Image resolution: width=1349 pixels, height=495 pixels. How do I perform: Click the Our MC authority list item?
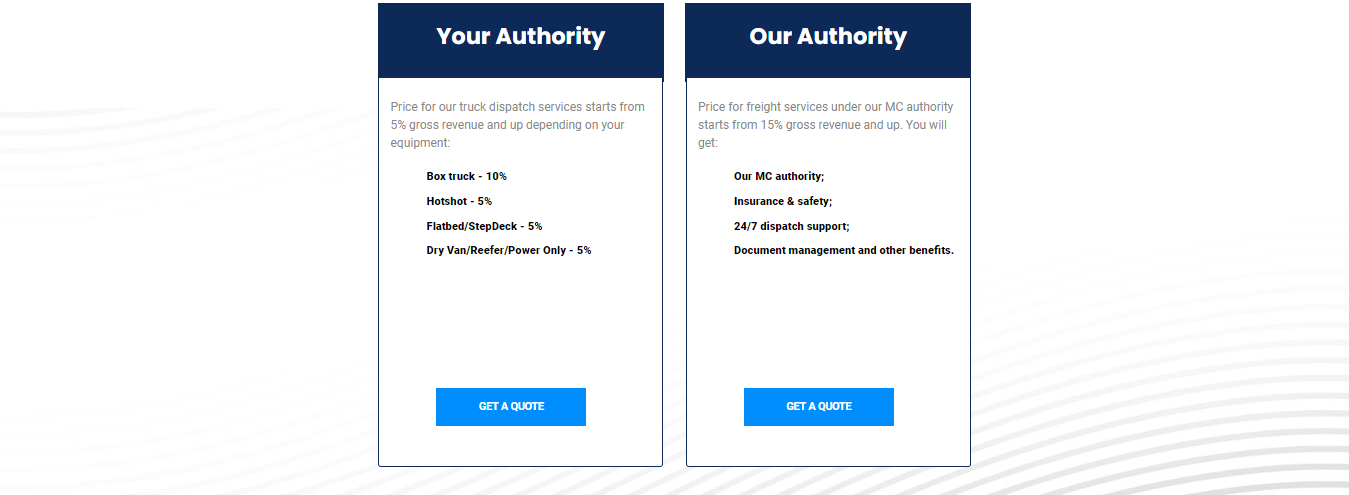779,176
